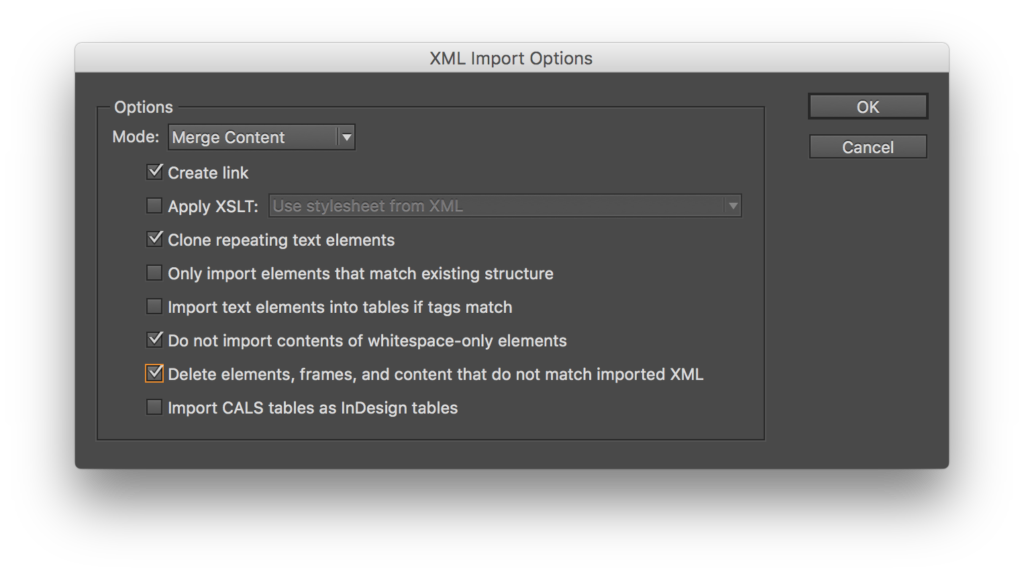
Task: Uncheck the Create link checkbox
Action: 155,172
